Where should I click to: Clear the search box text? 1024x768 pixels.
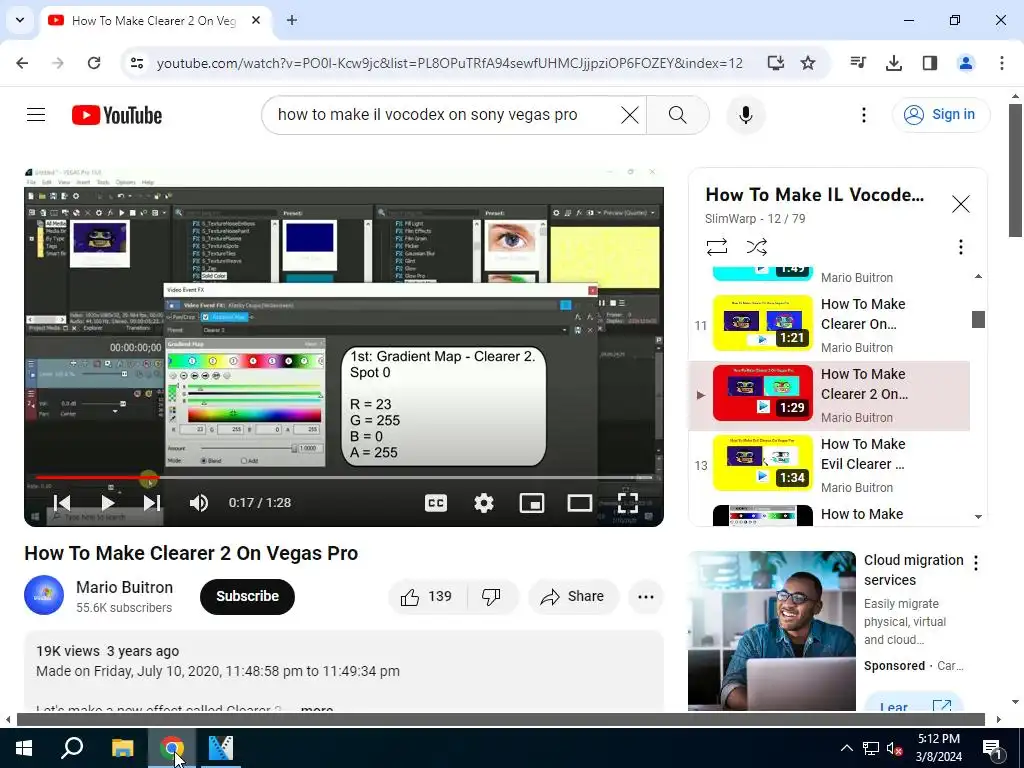(x=630, y=115)
